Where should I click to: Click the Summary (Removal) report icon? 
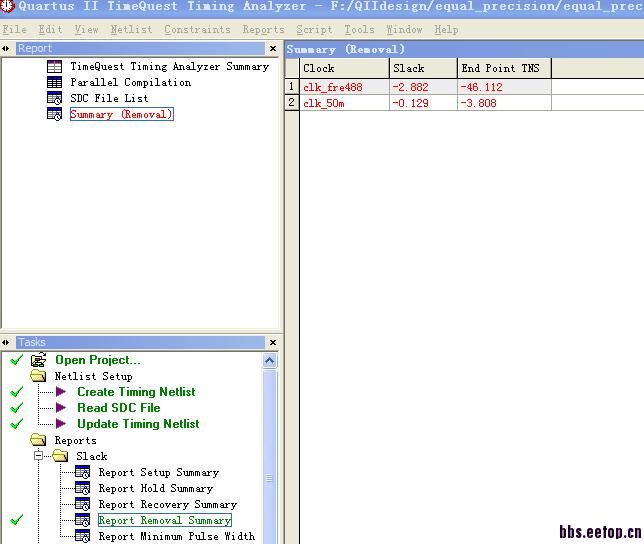[x=54, y=114]
